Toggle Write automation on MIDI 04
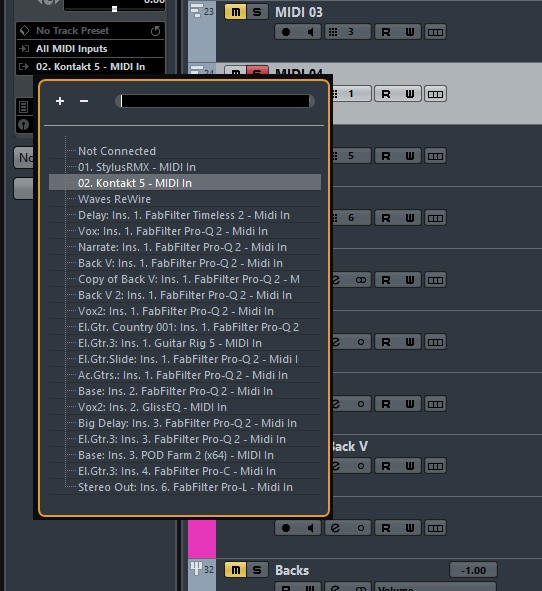The image size is (542, 591). (410, 94)
